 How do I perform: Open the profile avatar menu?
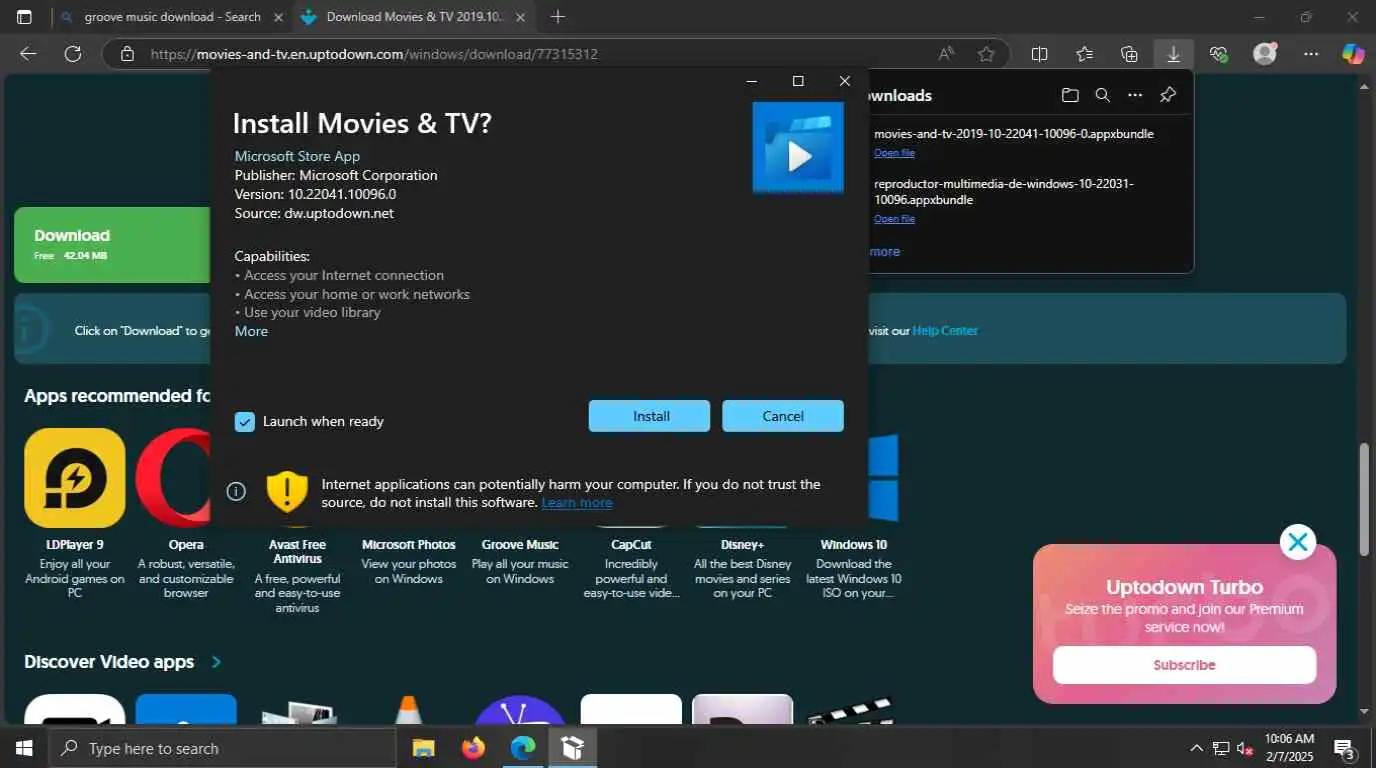1265,54
